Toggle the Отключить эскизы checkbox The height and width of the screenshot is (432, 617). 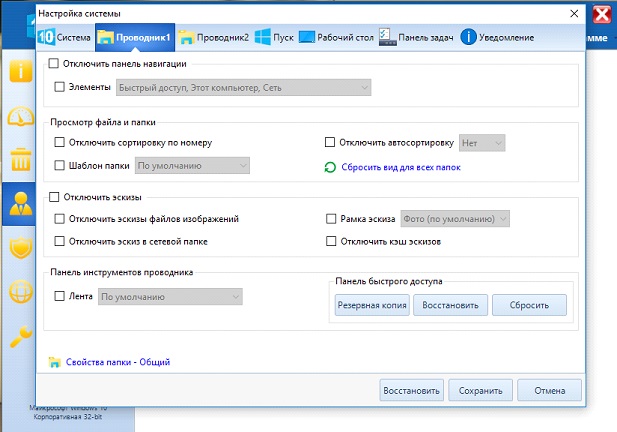54,197
